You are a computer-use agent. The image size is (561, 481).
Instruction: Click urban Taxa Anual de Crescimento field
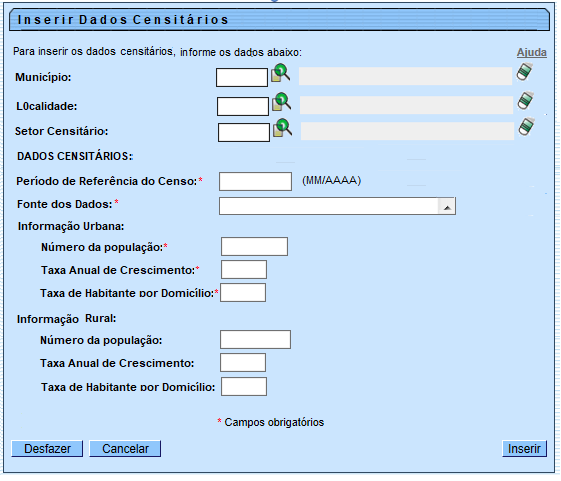tap(244, 269)
